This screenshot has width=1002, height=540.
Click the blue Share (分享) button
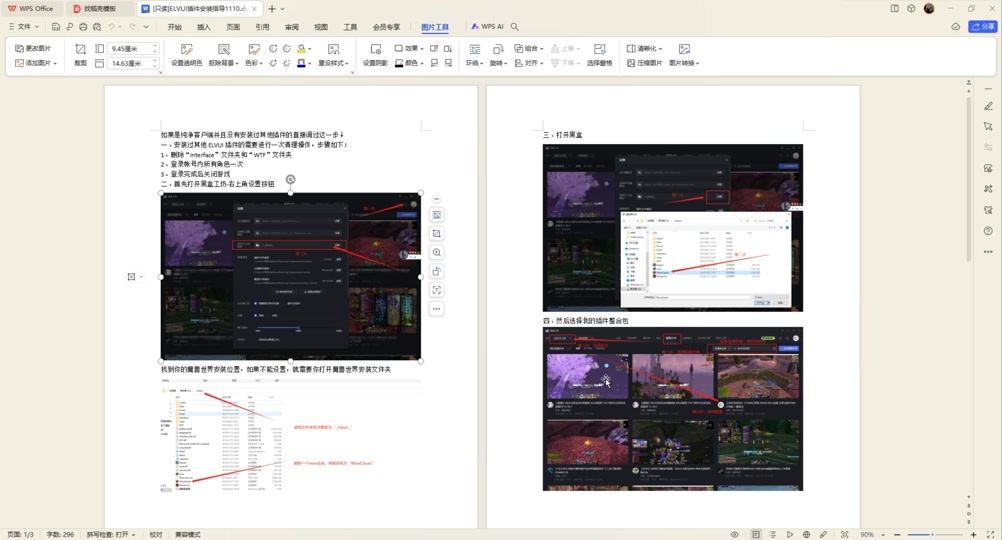(x=983, y=27)
